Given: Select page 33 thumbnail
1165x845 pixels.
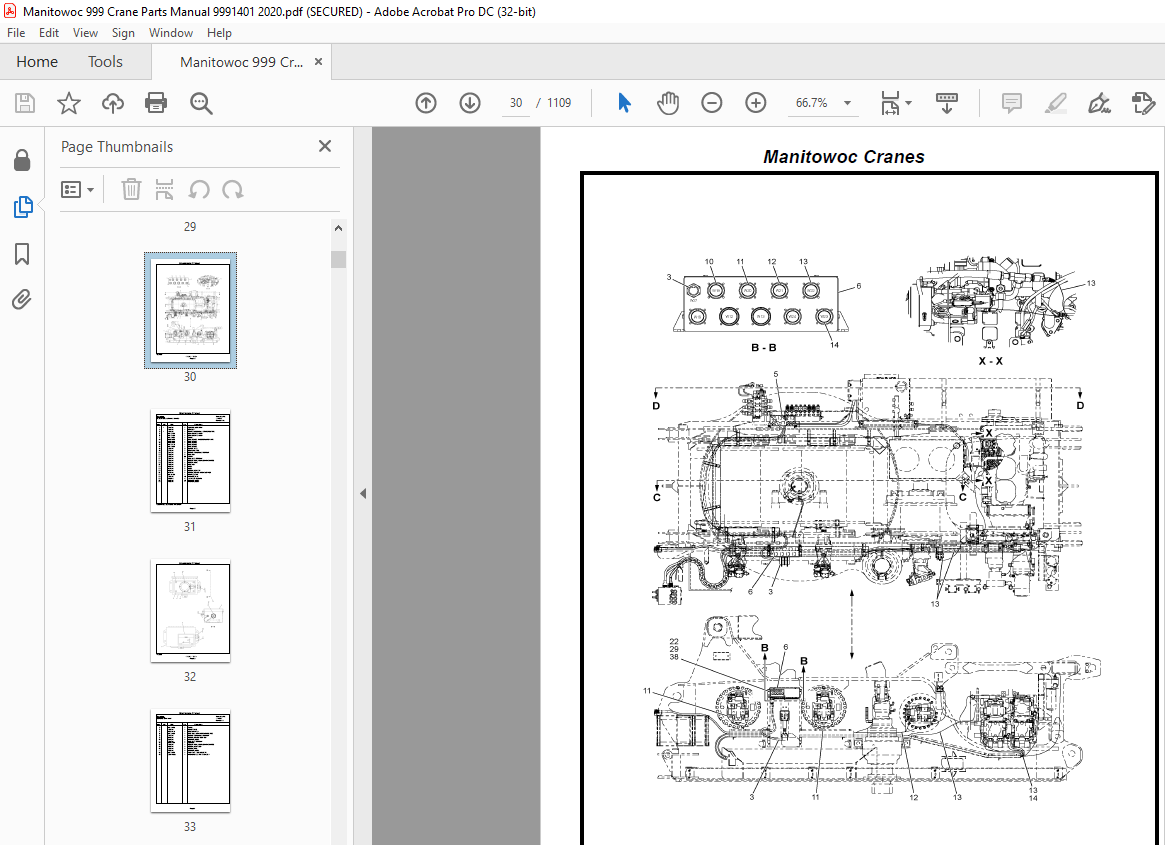Looking at the screenshot, I should click(x=190, y=760).
